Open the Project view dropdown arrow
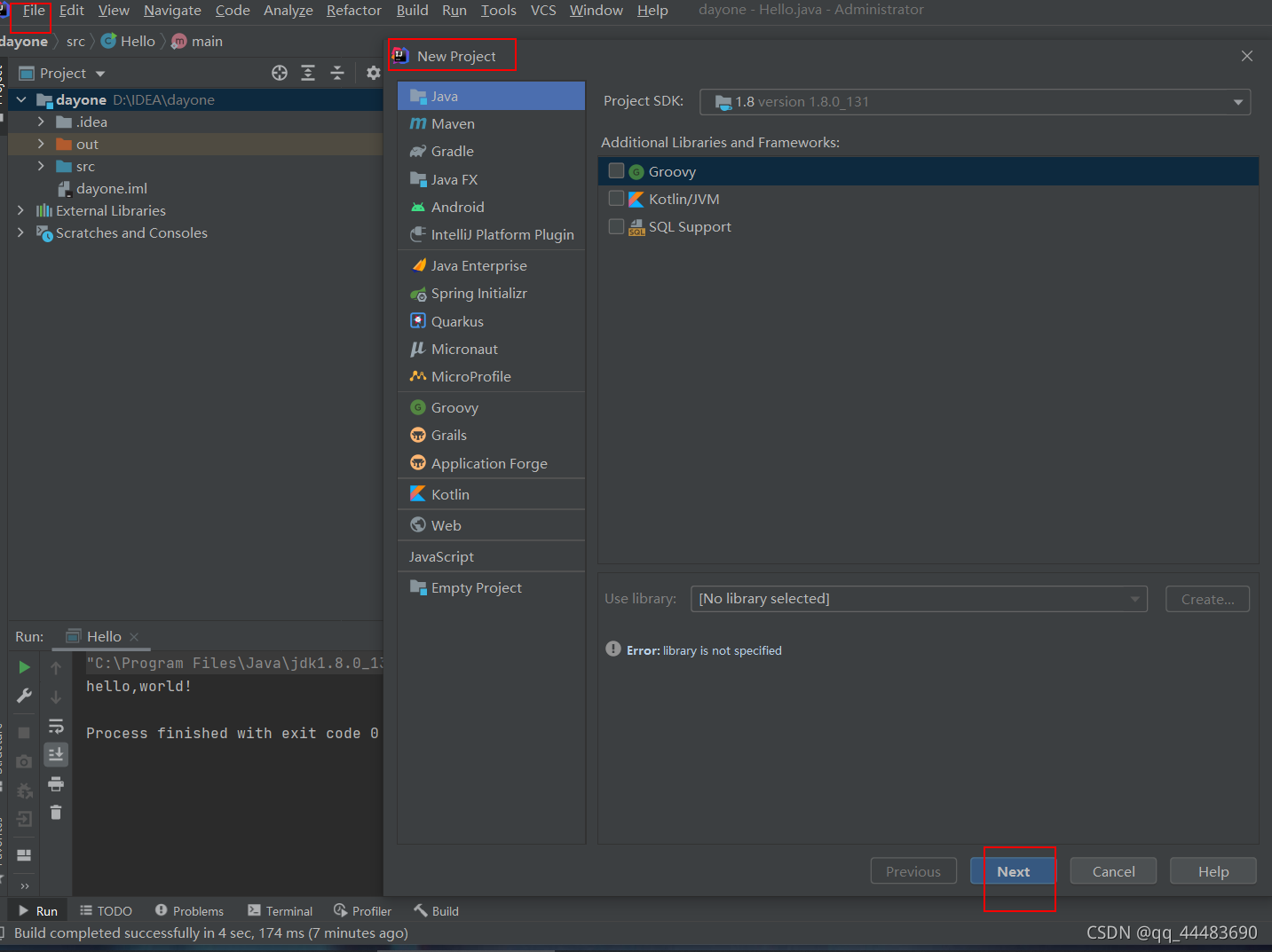This screenshot has width=1272, height=952. (x=100, y=74)
